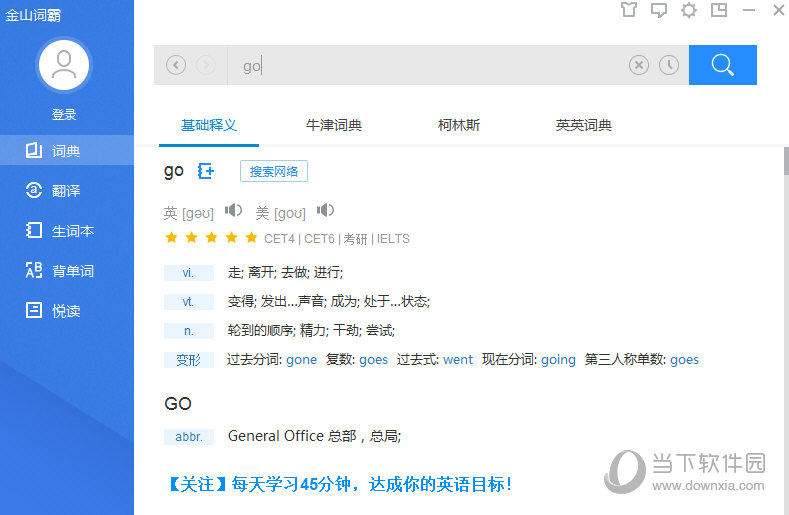Click the 搜索网络 button
This screenshot has height=515, width=789.
coord(274,171)
